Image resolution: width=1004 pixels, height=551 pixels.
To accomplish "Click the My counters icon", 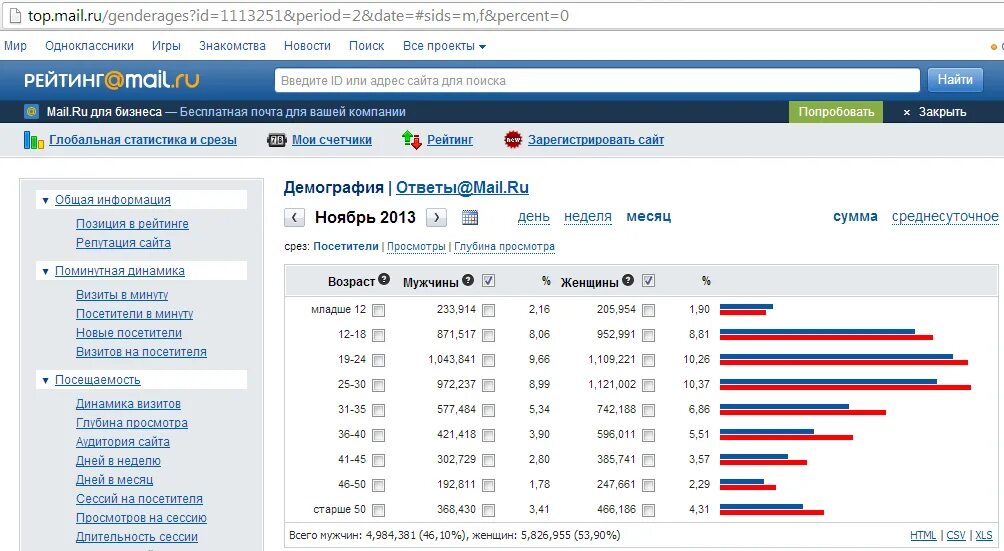I will (277, 140).
